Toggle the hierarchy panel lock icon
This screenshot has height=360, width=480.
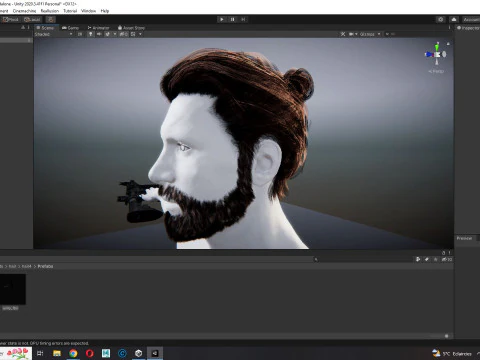(23, 27)
